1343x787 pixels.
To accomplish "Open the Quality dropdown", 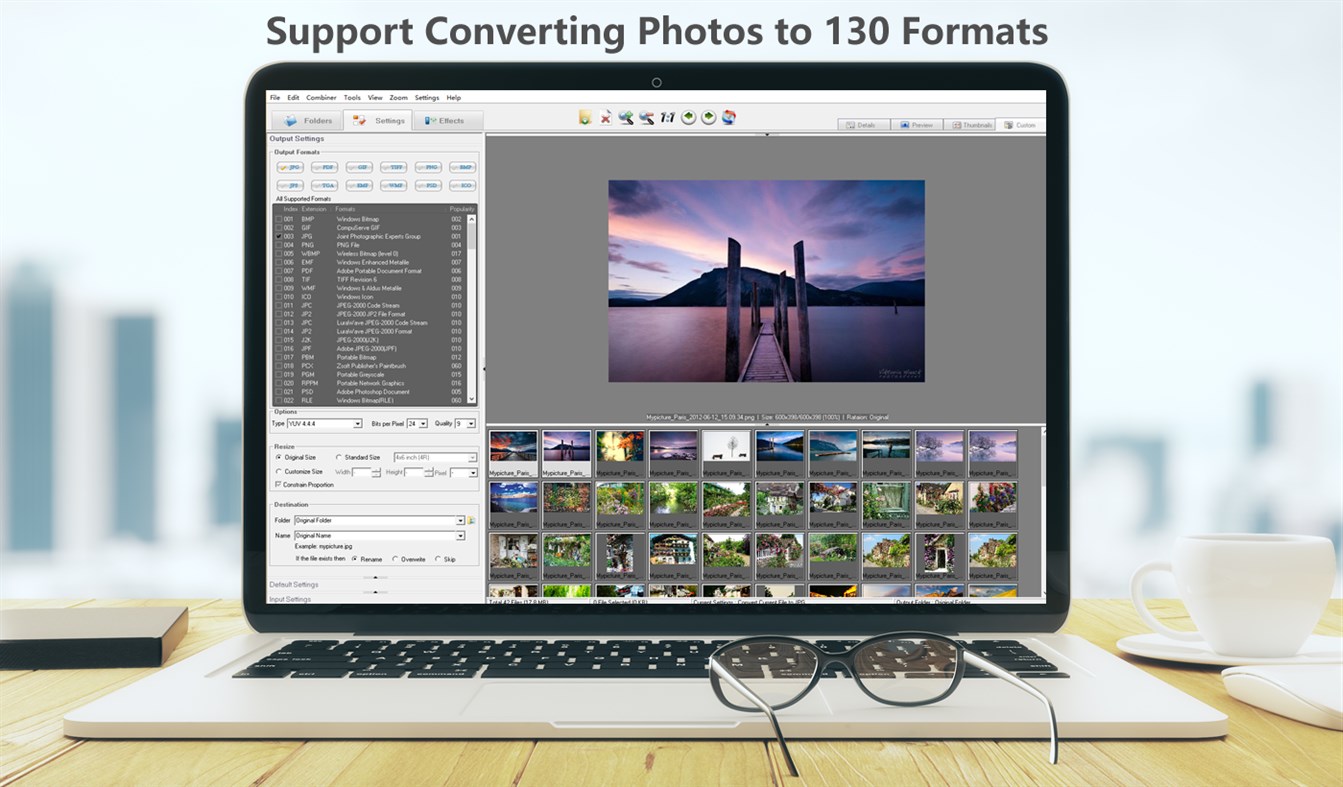I will point(470,424).
